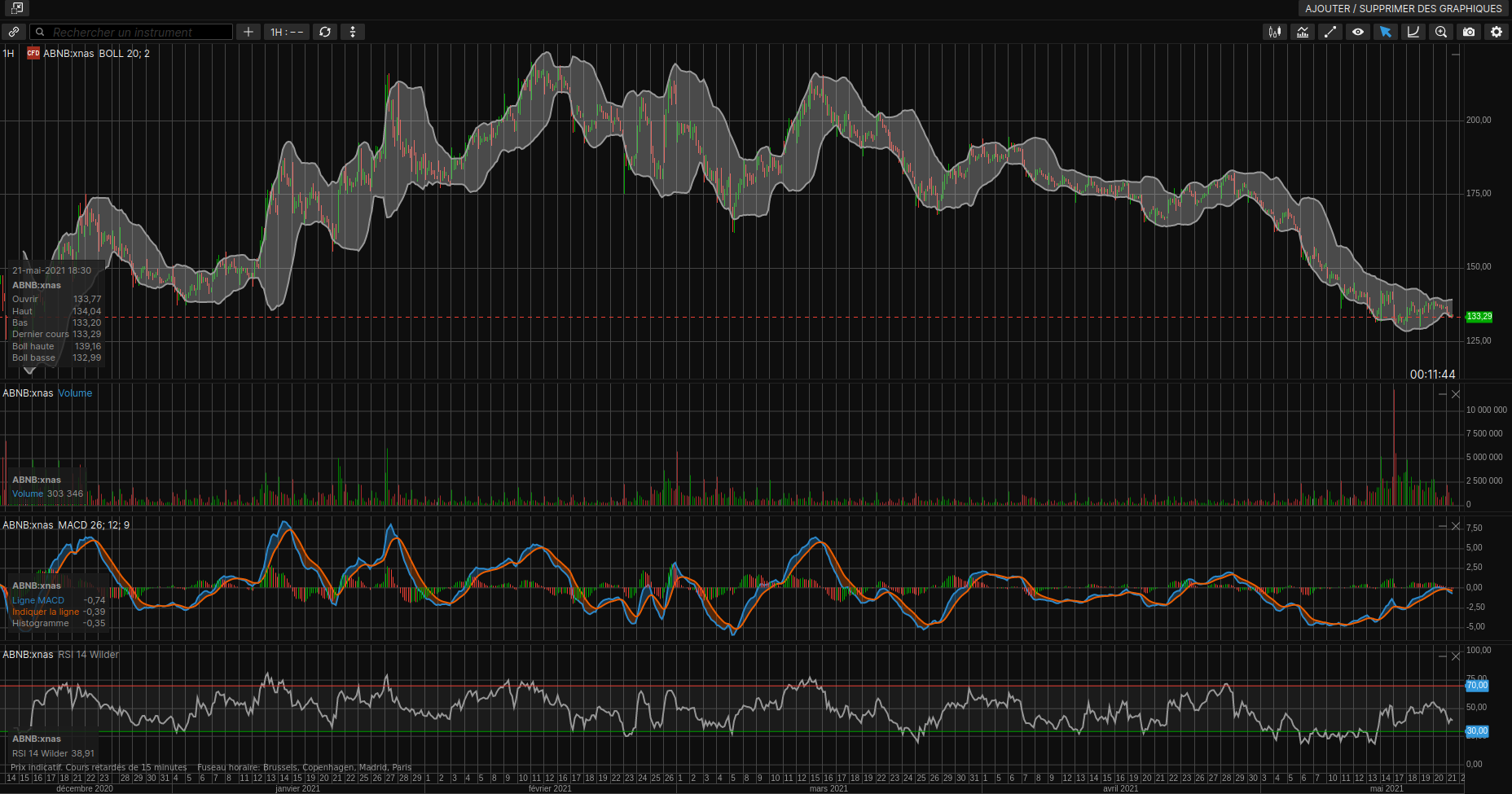Toggle the logarithmic scale curve icon
Viewport: 1512px width, 794px height.
click(x=1413, y=32)
